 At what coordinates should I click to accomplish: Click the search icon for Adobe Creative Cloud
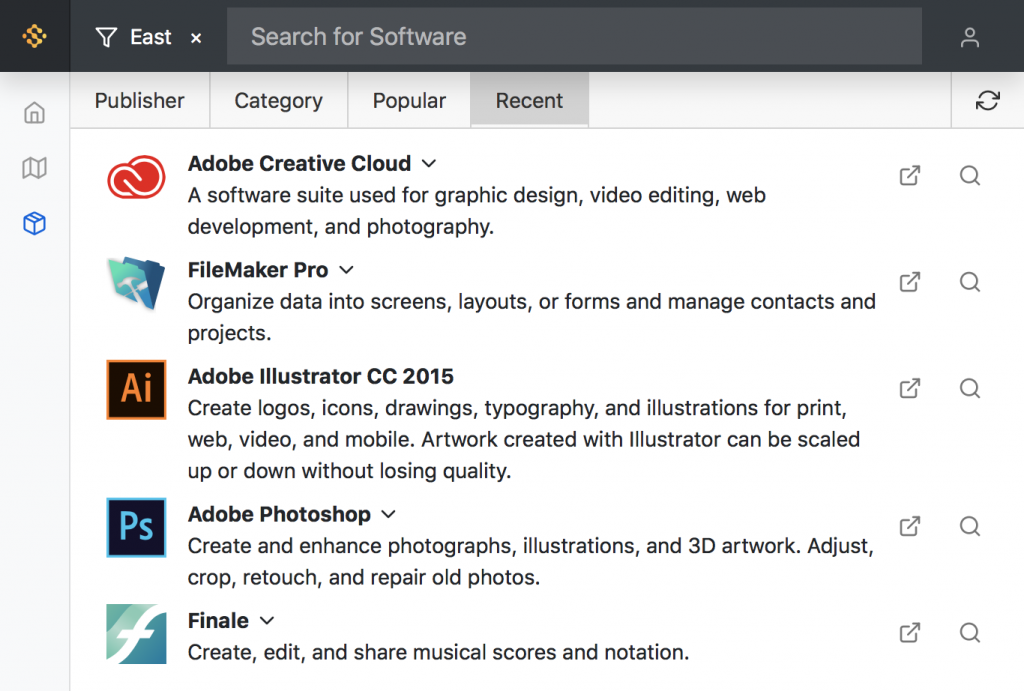970,175
